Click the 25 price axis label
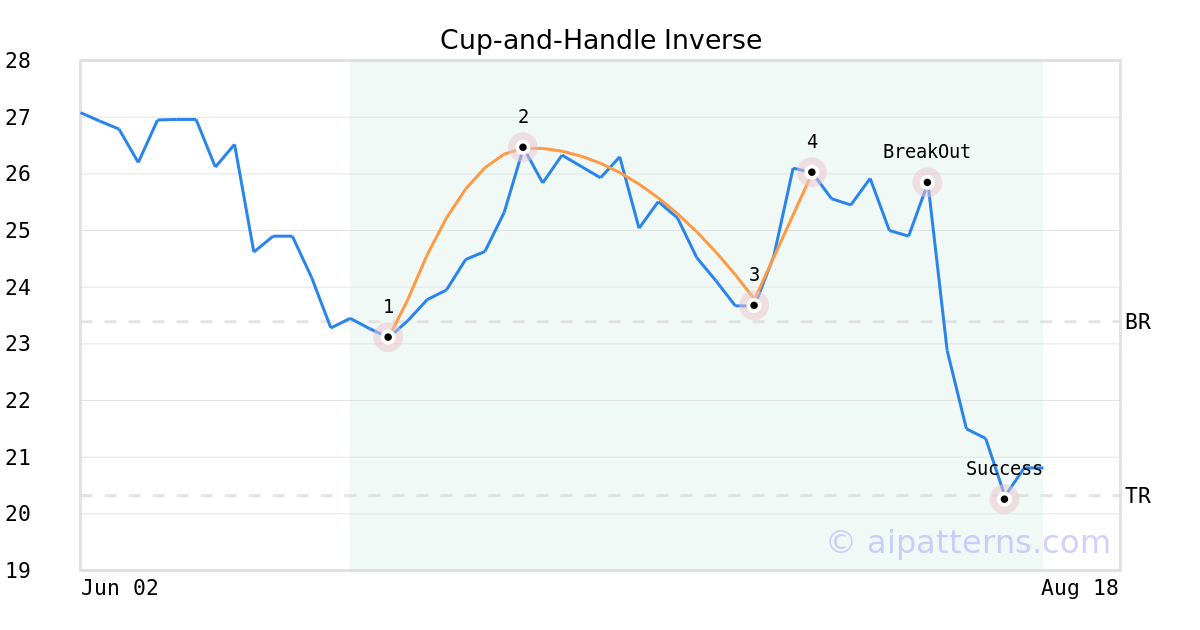 click(18, 231)
